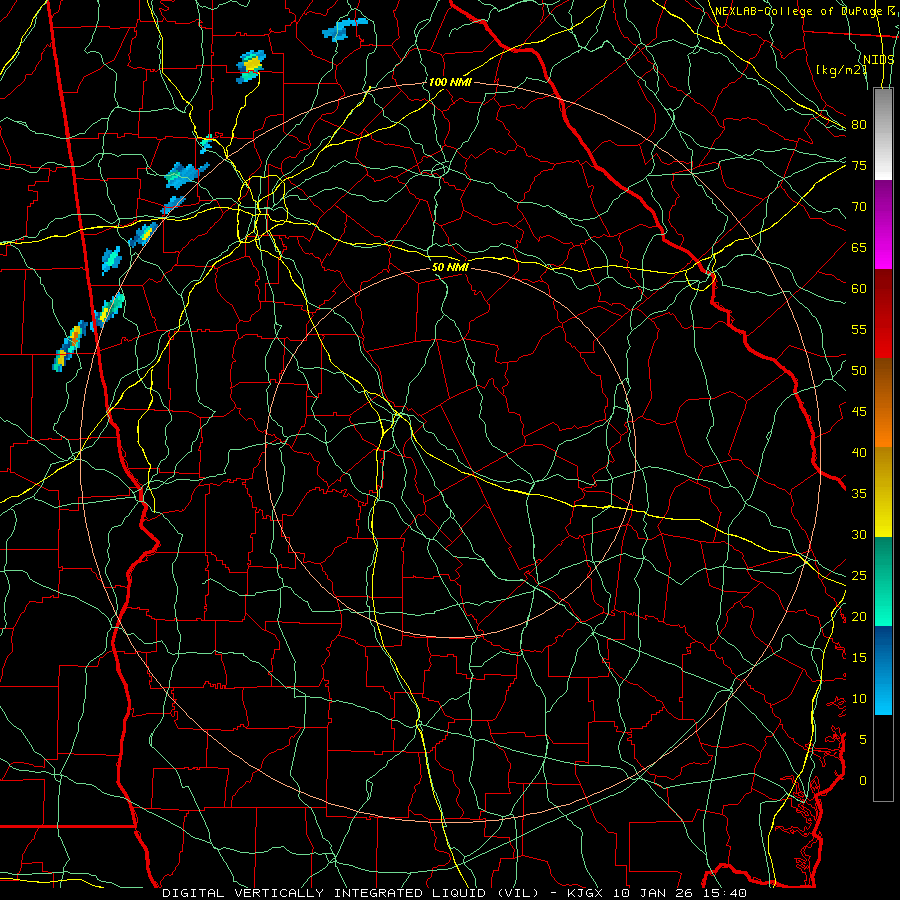Click the KJGX radar site identifier
The image size is (900, 900).
click(587, 893)
